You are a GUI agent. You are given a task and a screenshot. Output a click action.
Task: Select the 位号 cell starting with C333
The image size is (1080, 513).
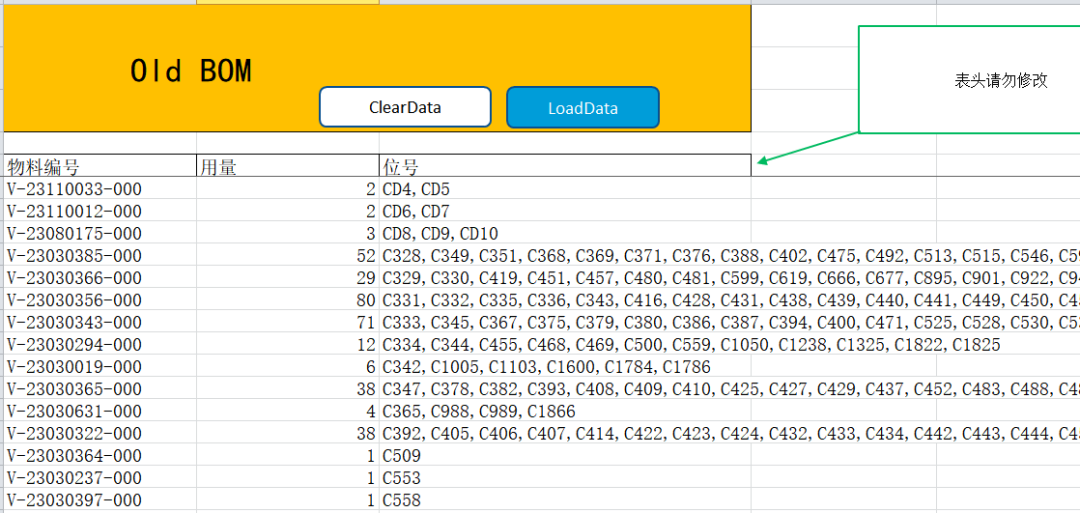point(565,322)
